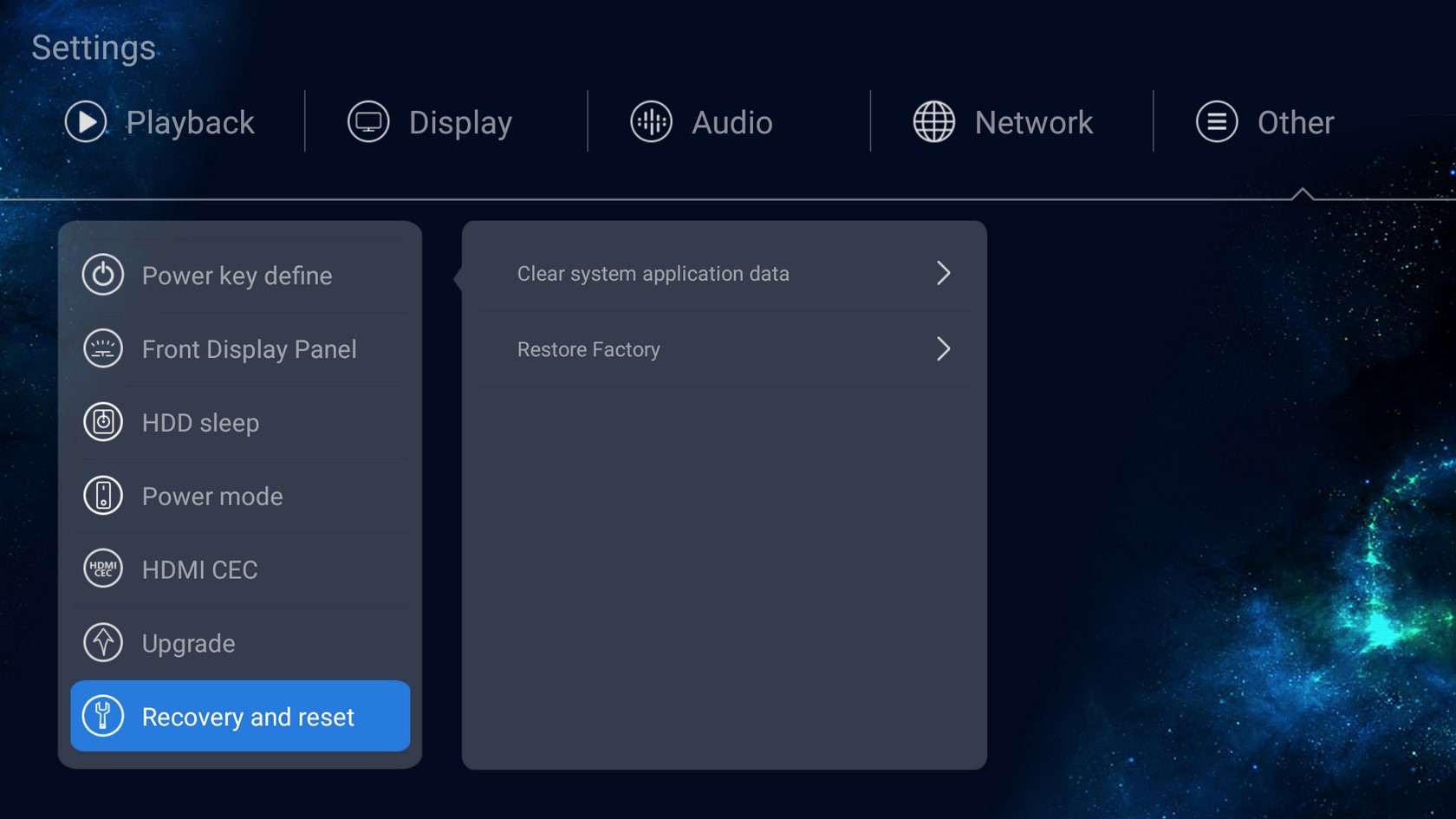1456x819 pixels.
Task: Click the Network globe icon
Action: point(934,122)
